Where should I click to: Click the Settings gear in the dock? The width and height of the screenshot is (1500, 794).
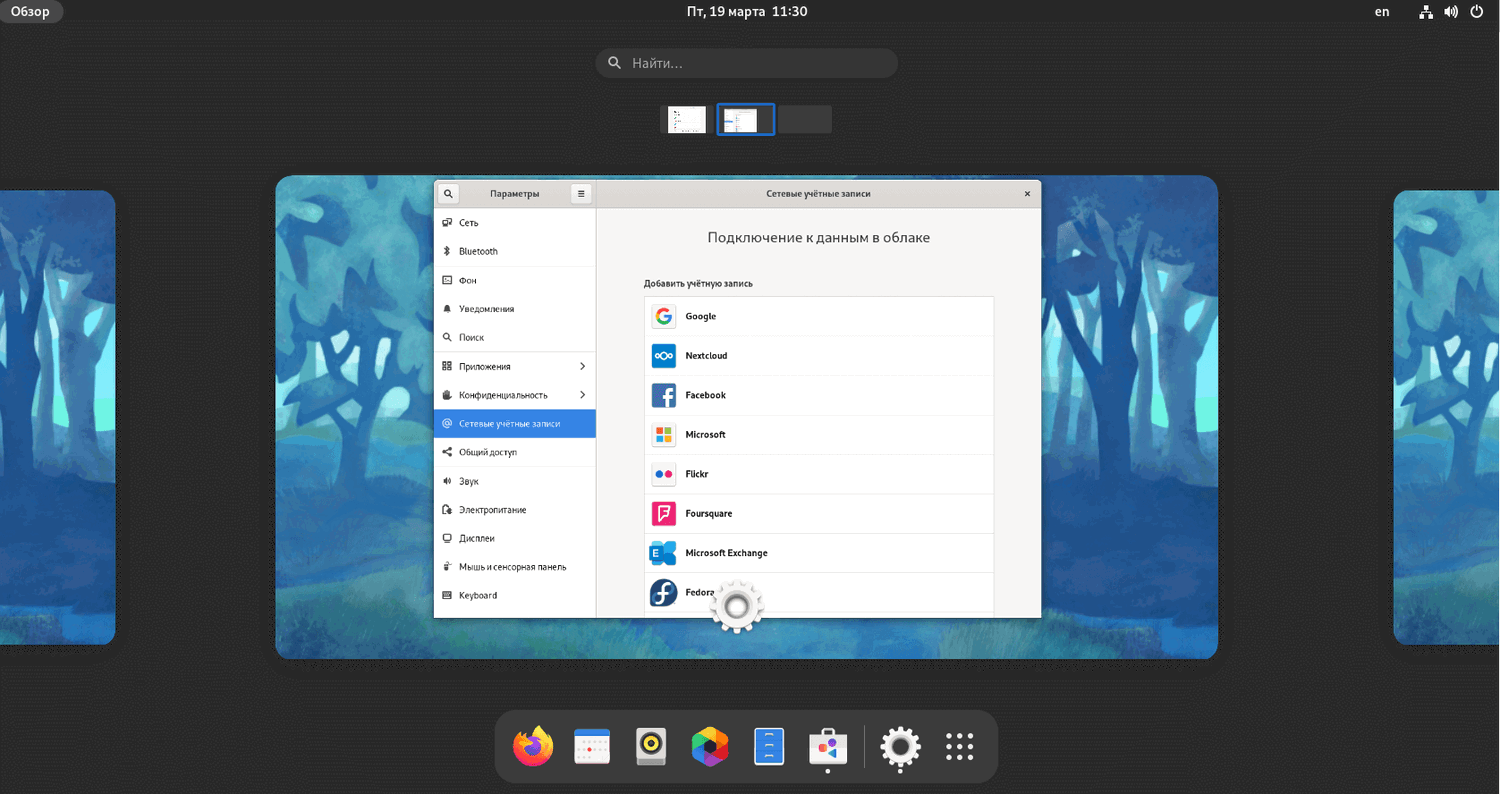(x=900, y=746)
